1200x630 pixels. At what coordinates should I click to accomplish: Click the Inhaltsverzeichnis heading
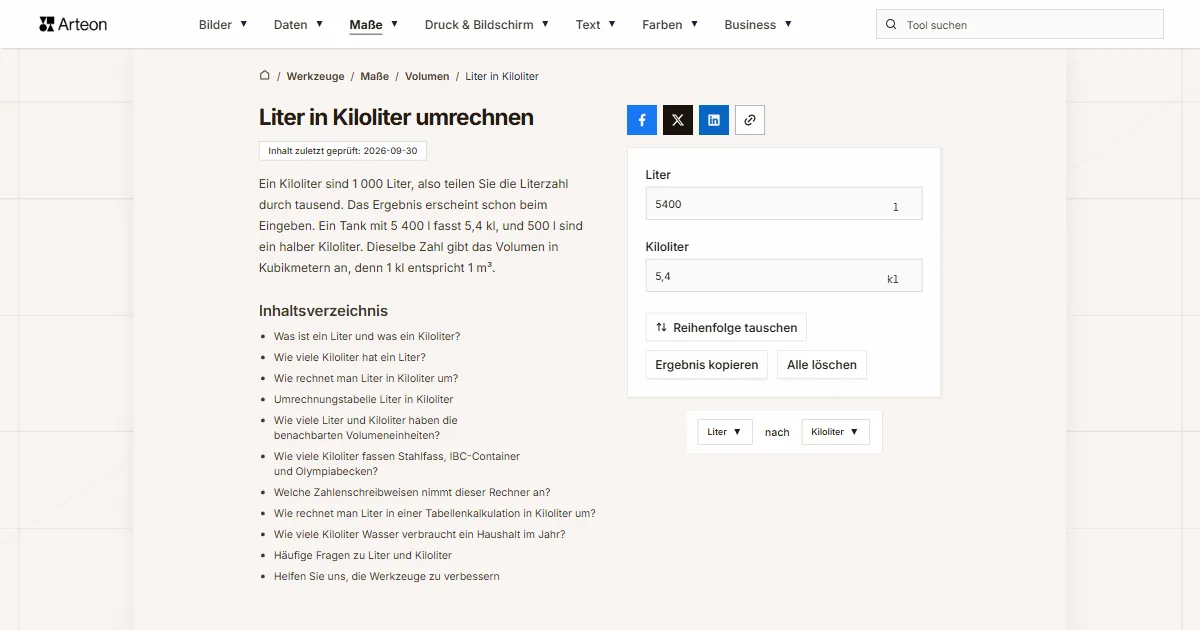coord(323,311)
